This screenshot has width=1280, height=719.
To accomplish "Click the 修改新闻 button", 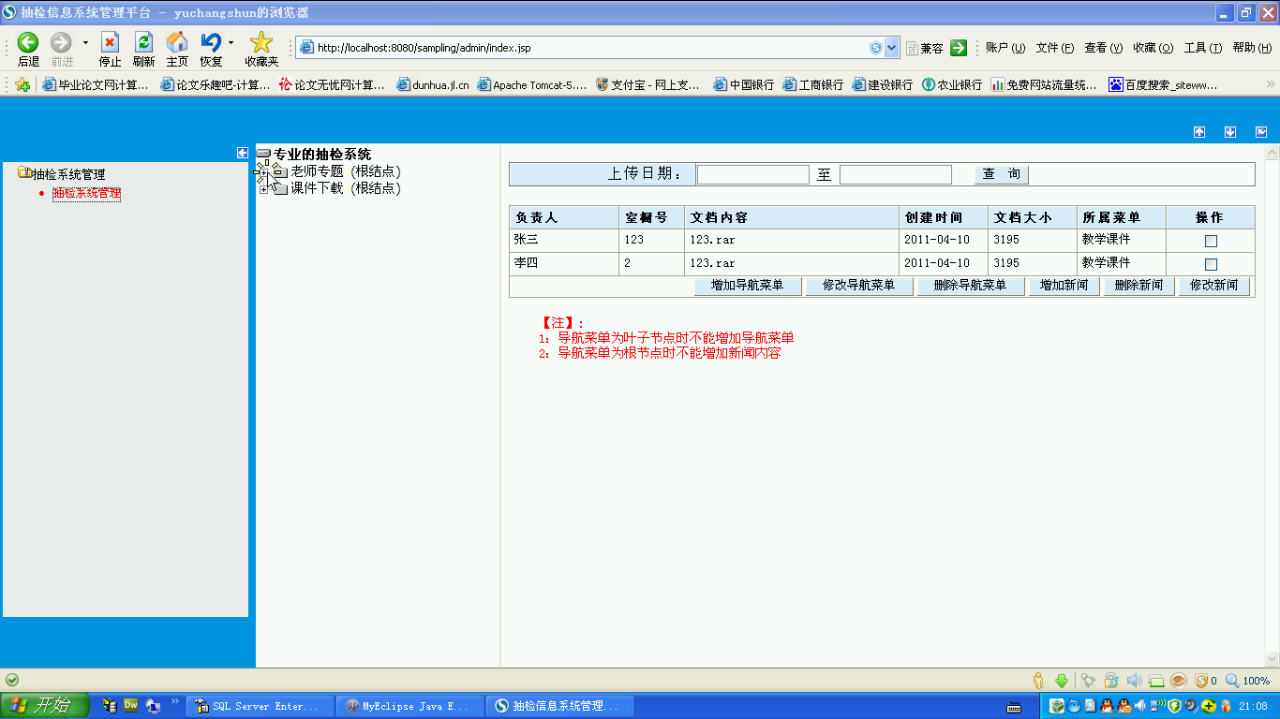I will coord(1214,286).
